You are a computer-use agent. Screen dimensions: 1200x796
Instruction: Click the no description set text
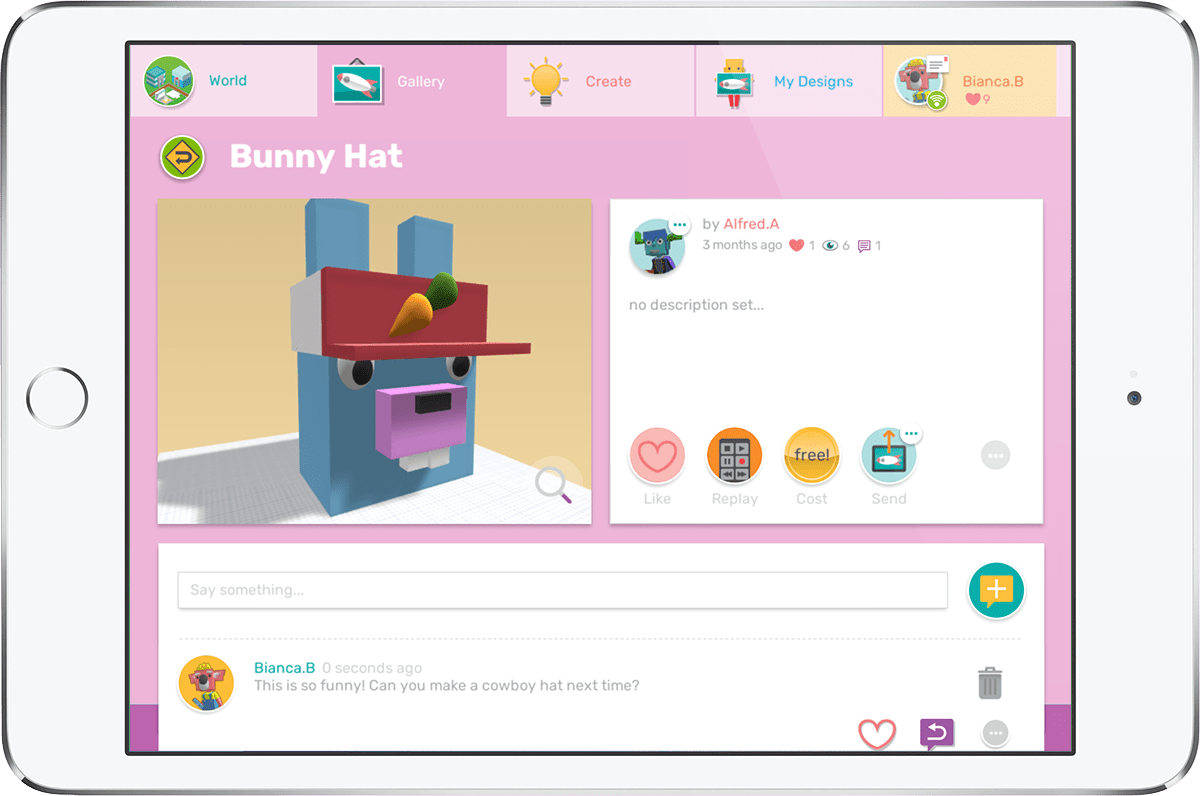click(x=696, y=305)
